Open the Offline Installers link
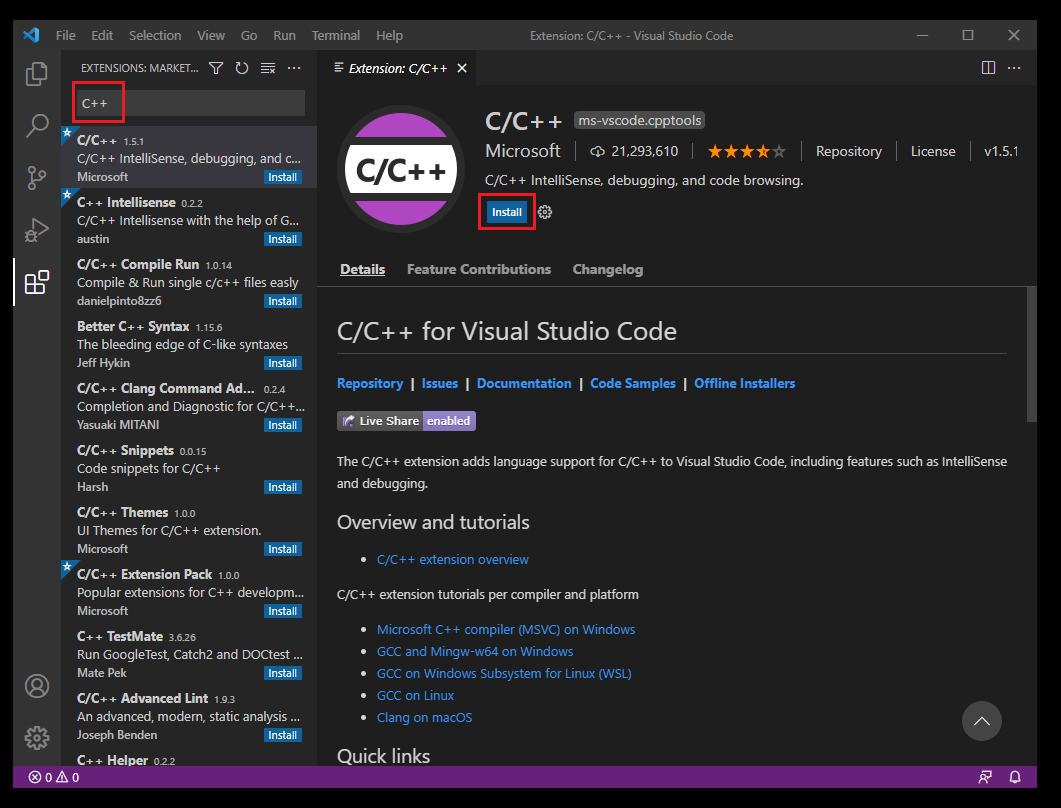Image resolution: width=1061 pixels, height=808 pixels. (x=744, y=383)
